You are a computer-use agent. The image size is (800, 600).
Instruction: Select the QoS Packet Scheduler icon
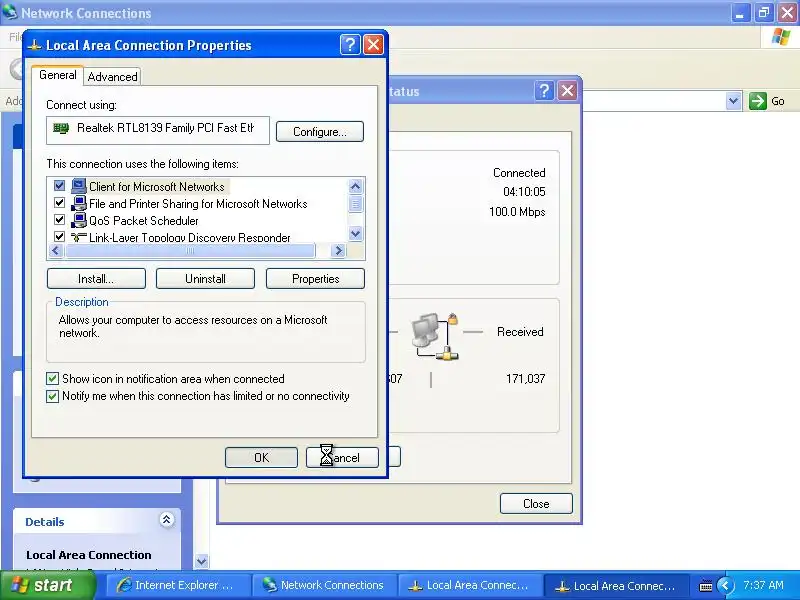[x=79, y=220]
